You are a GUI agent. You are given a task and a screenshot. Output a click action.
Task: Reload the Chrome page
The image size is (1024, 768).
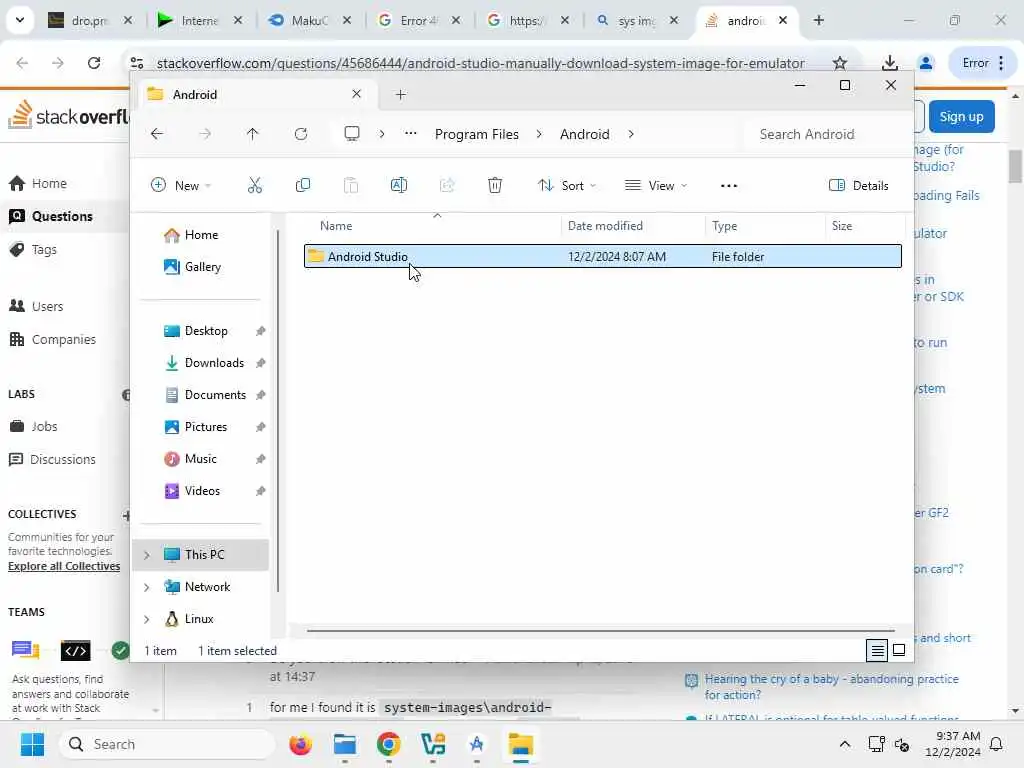coord(94,63)
